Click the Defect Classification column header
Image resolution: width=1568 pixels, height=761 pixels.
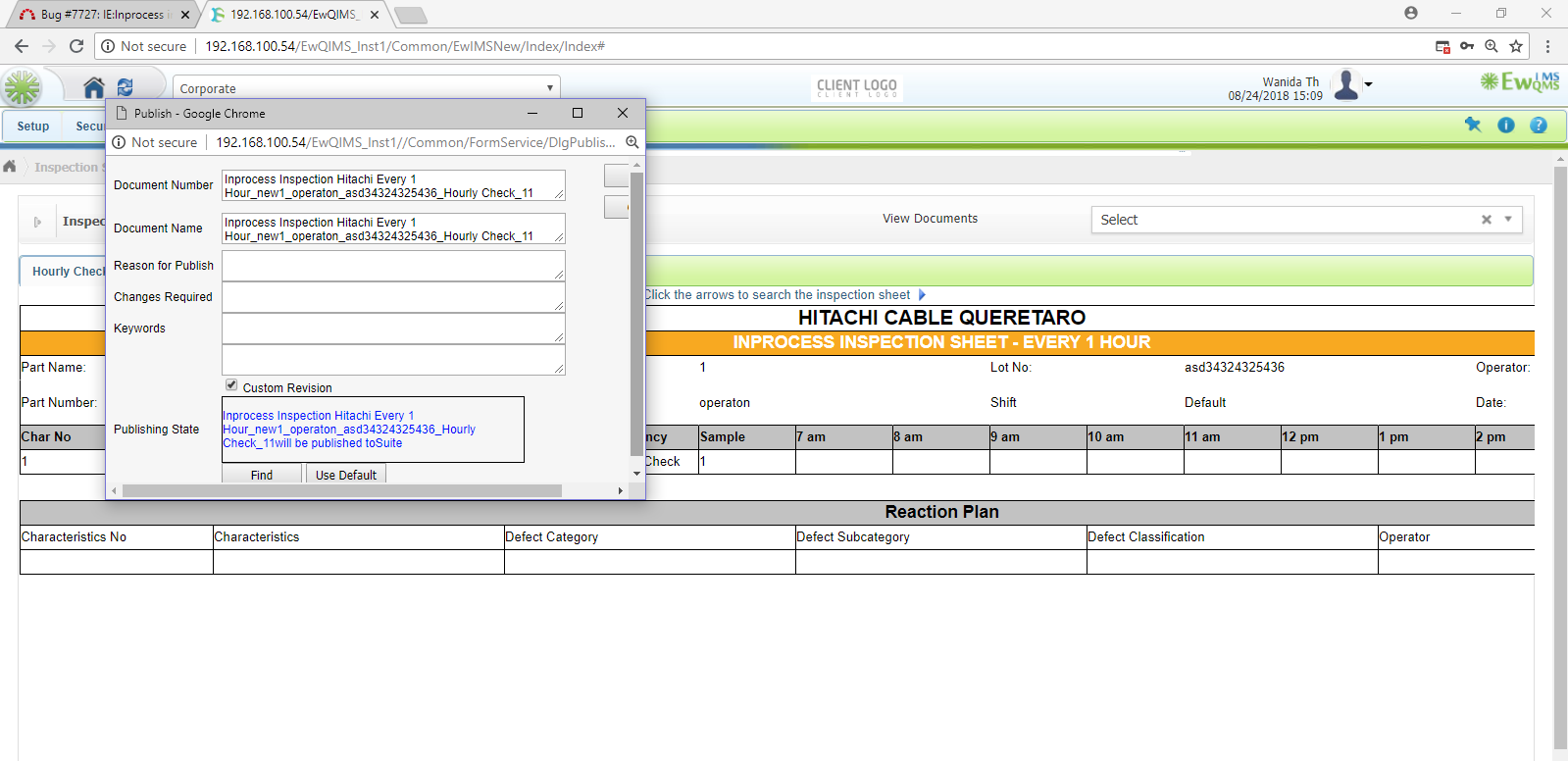[1145, 536]
